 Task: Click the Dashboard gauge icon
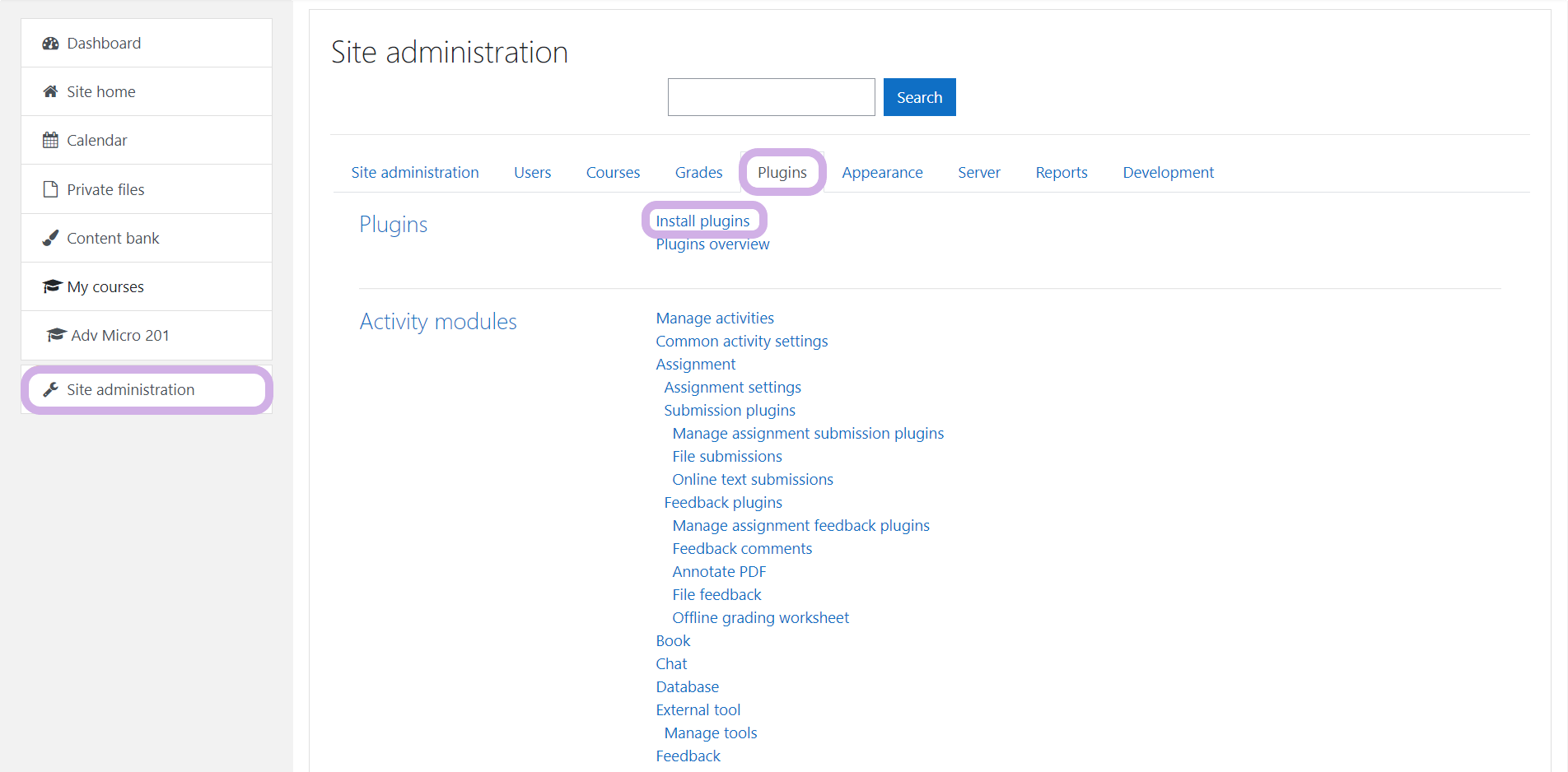click(50, 44)
